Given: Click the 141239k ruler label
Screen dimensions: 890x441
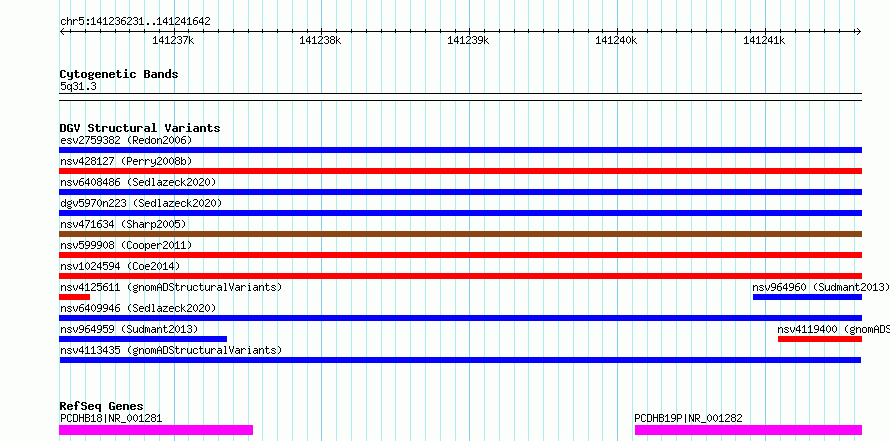Looking at the screenshot, I should pyautogui.click(x=468, y=40).
